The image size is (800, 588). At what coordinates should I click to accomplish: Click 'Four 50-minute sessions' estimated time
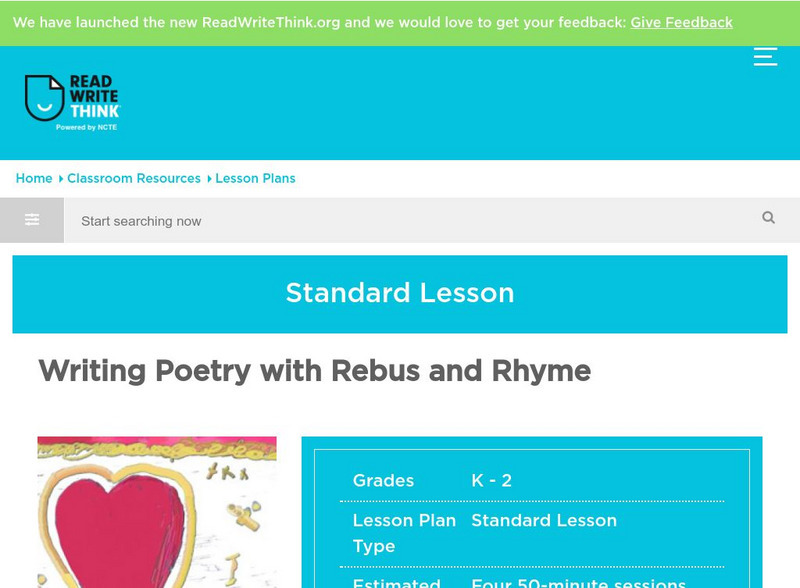click(x=578, y=582)
